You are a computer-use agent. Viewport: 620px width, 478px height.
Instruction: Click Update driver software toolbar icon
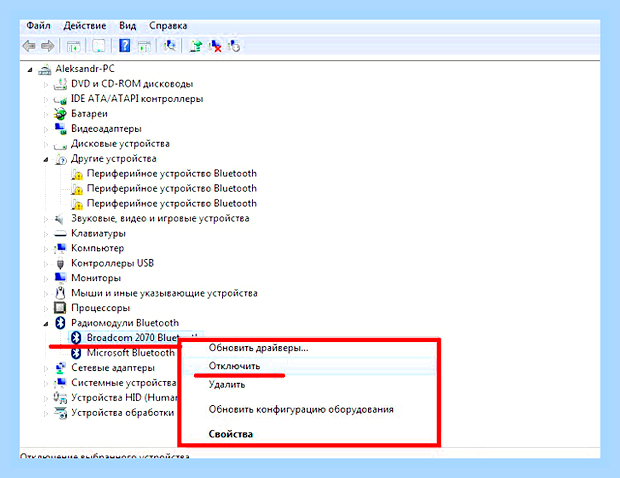[196, 46]
